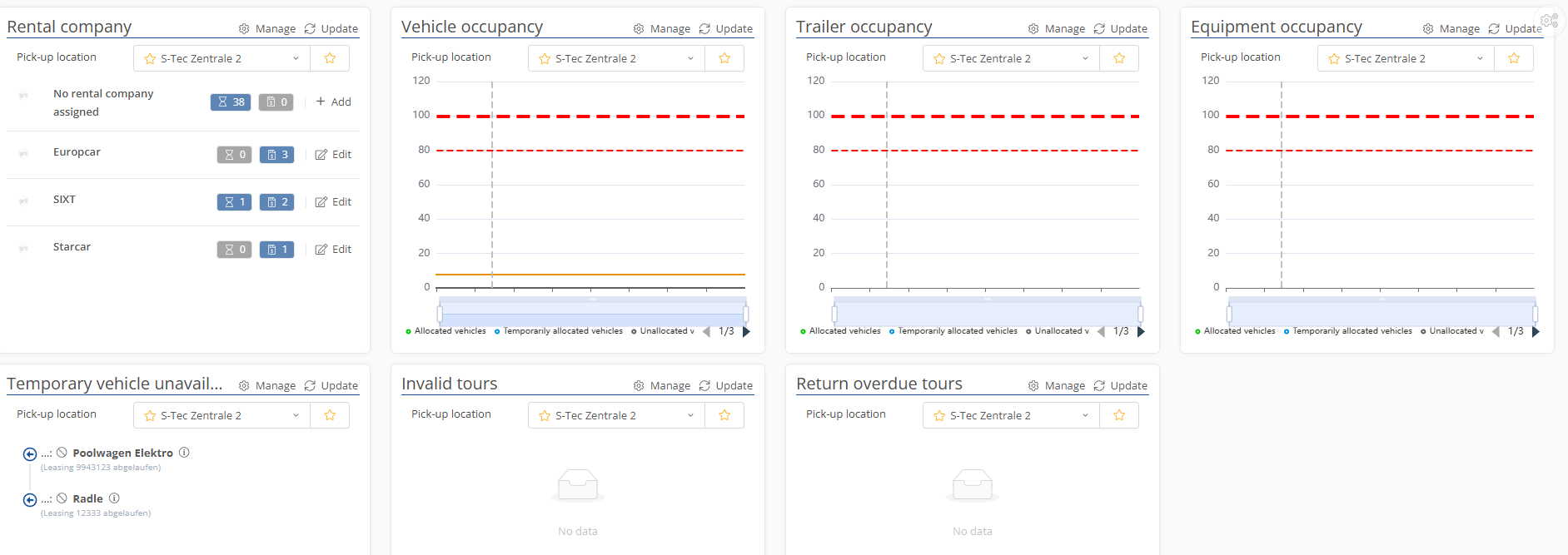The width and height of the screenshot is (1568, 555).
Task: Click the info icon beside Poolwagen Elektro
Action: tap(184, 453)
